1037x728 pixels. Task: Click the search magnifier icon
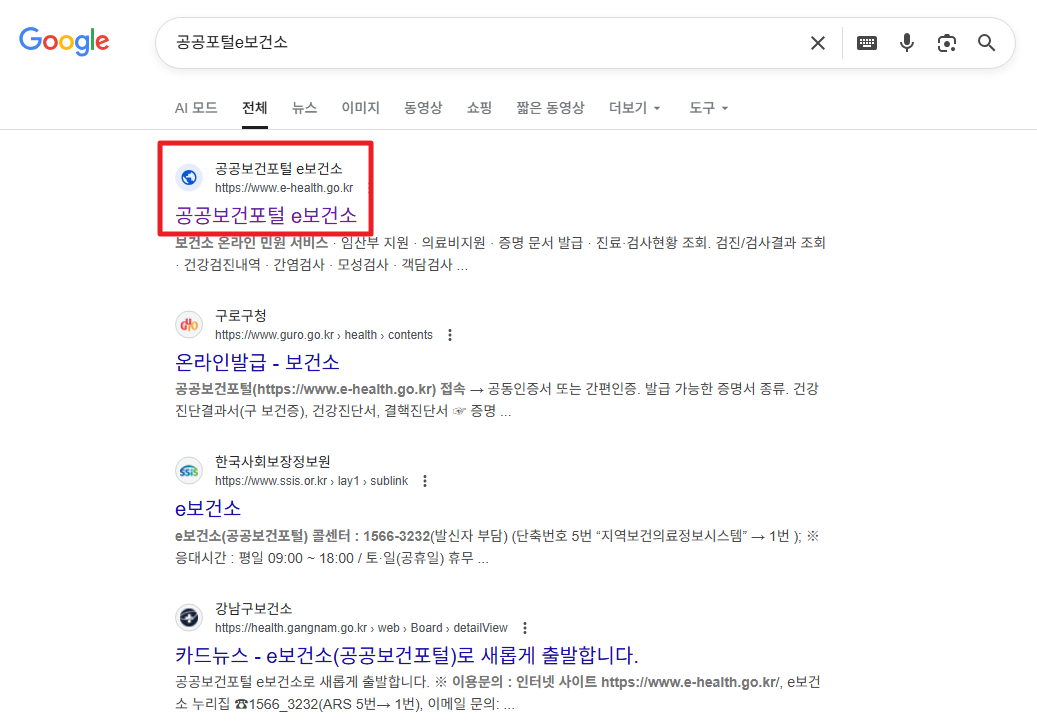click(x=986, y=43)
